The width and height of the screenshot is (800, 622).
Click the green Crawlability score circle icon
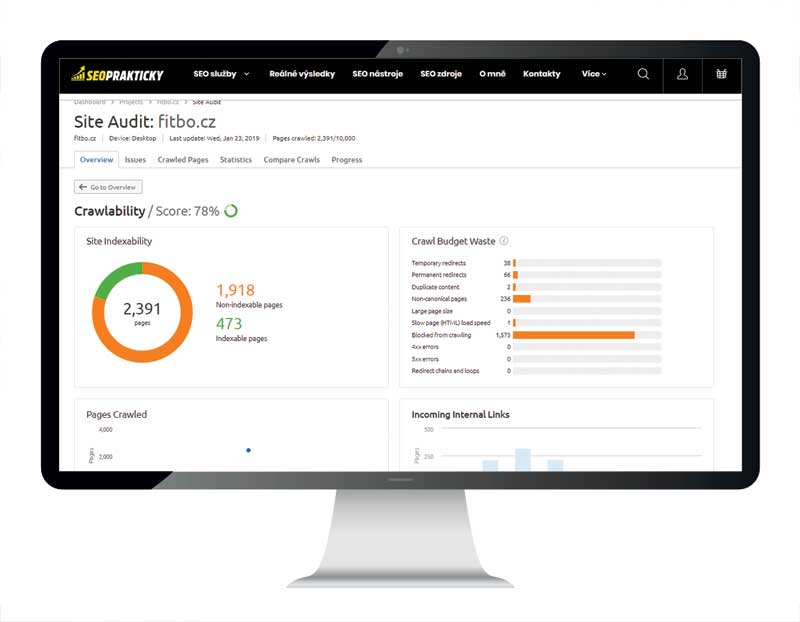231,211
